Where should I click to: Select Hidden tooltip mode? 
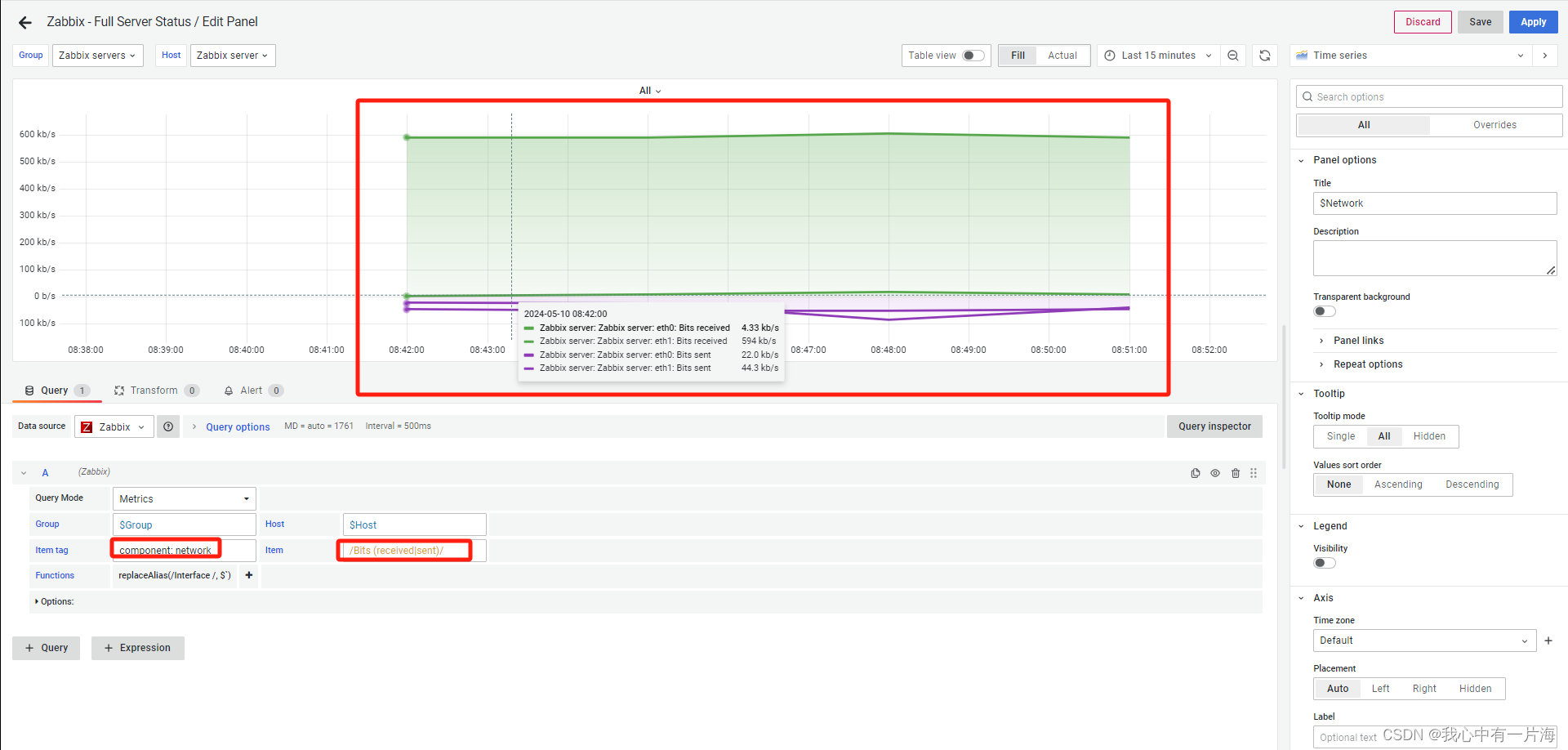point(1429,436)
